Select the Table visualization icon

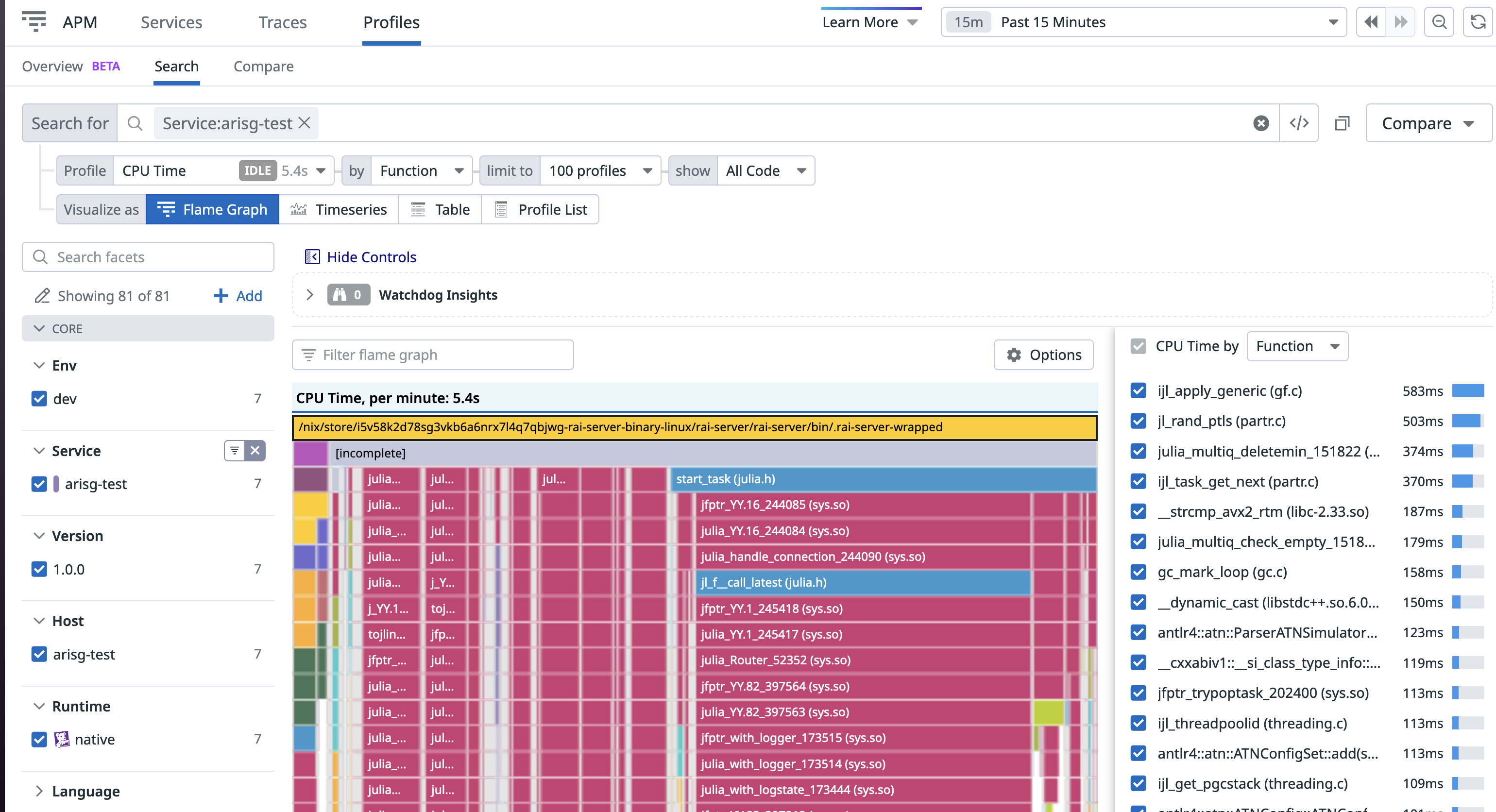(418, 209)
